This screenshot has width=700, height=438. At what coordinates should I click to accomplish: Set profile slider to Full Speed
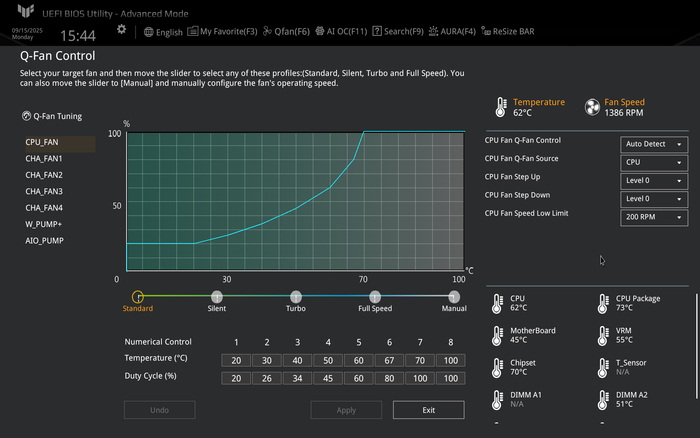click(375, 297)
